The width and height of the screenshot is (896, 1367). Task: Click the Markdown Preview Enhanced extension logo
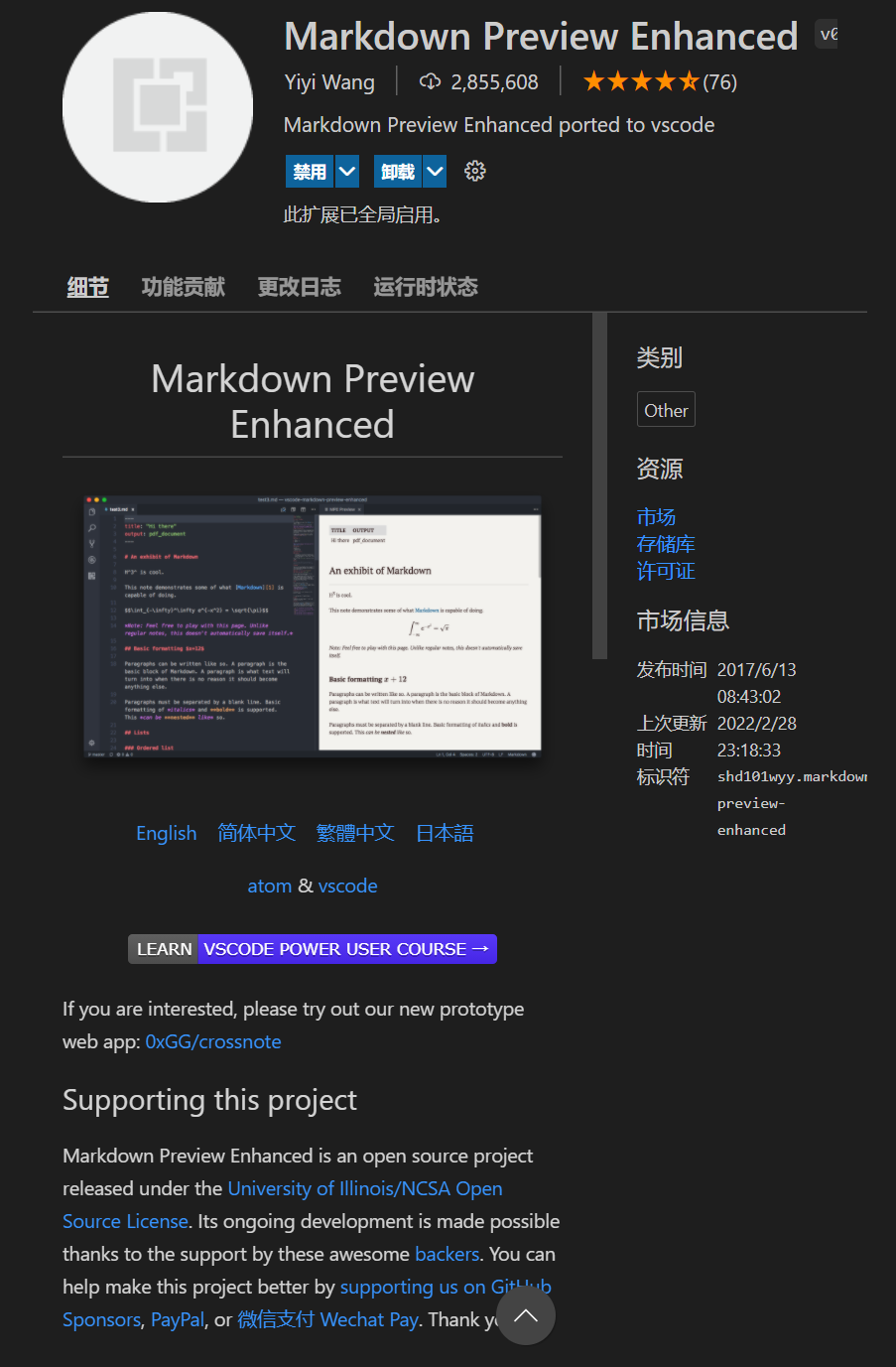coord(158,107)
